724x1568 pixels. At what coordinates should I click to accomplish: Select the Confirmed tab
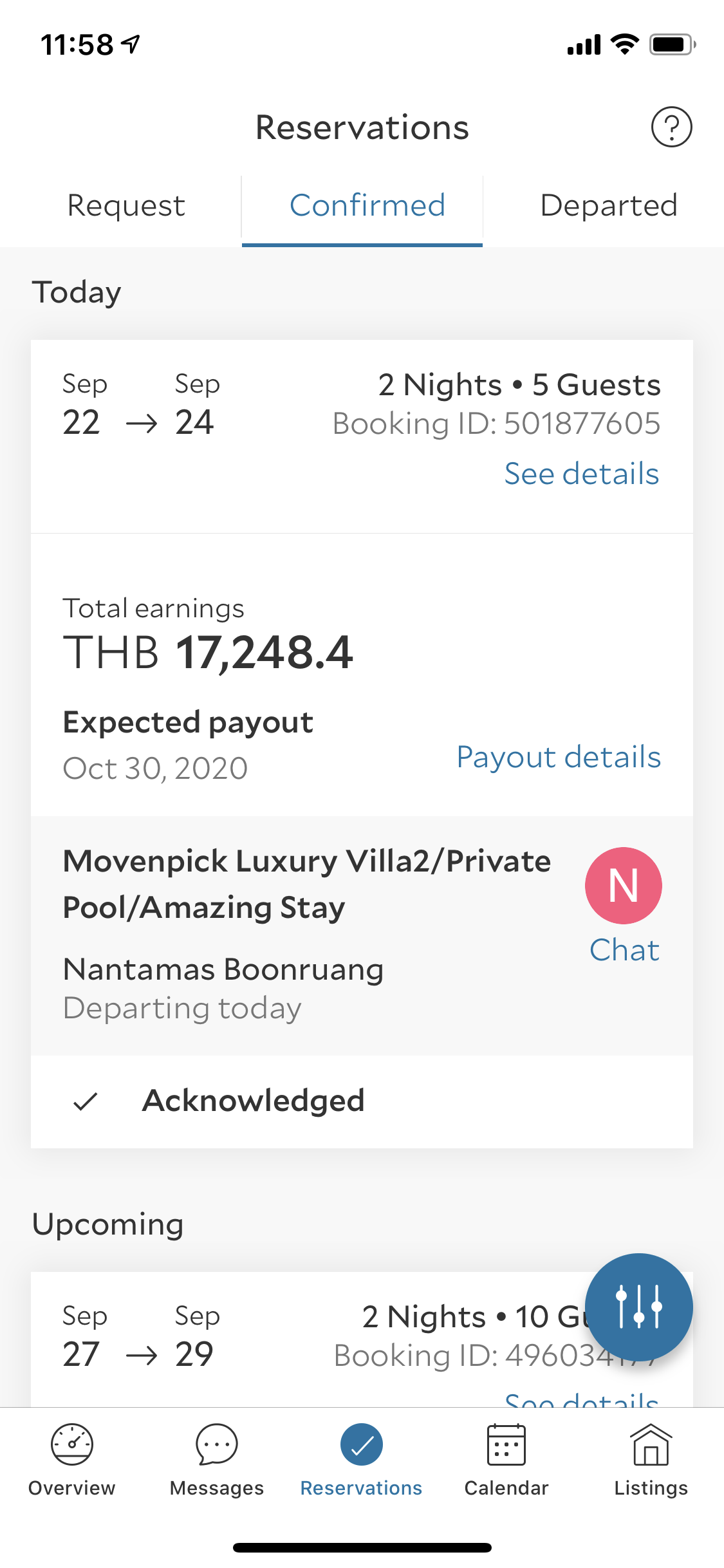[x=367, y=206]
